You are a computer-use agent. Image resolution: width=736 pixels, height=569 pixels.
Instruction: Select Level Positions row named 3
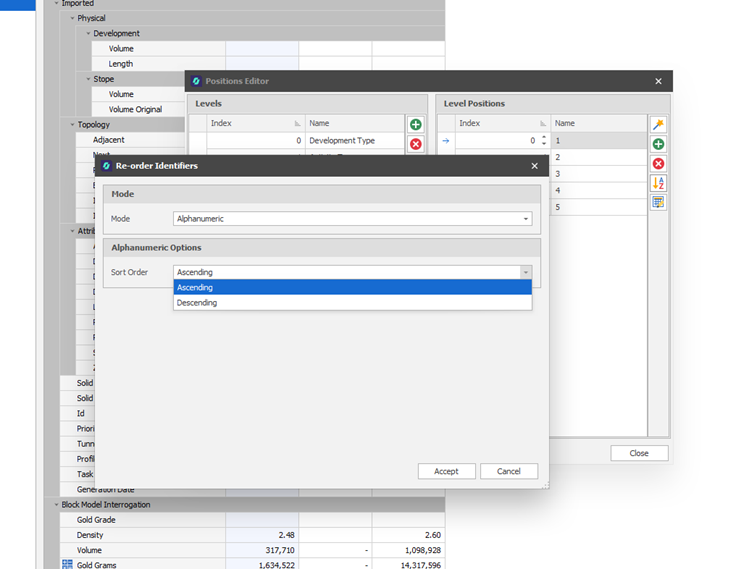tap(598, 174)
